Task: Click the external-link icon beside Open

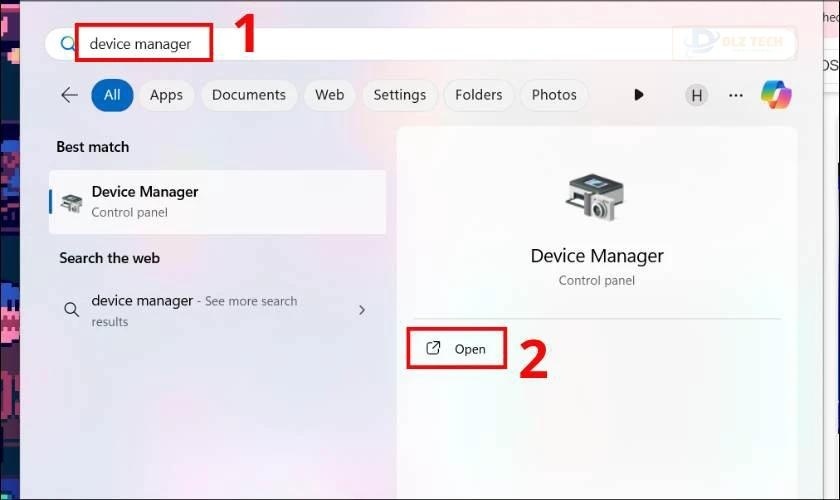Action: (x=433, y=348)
